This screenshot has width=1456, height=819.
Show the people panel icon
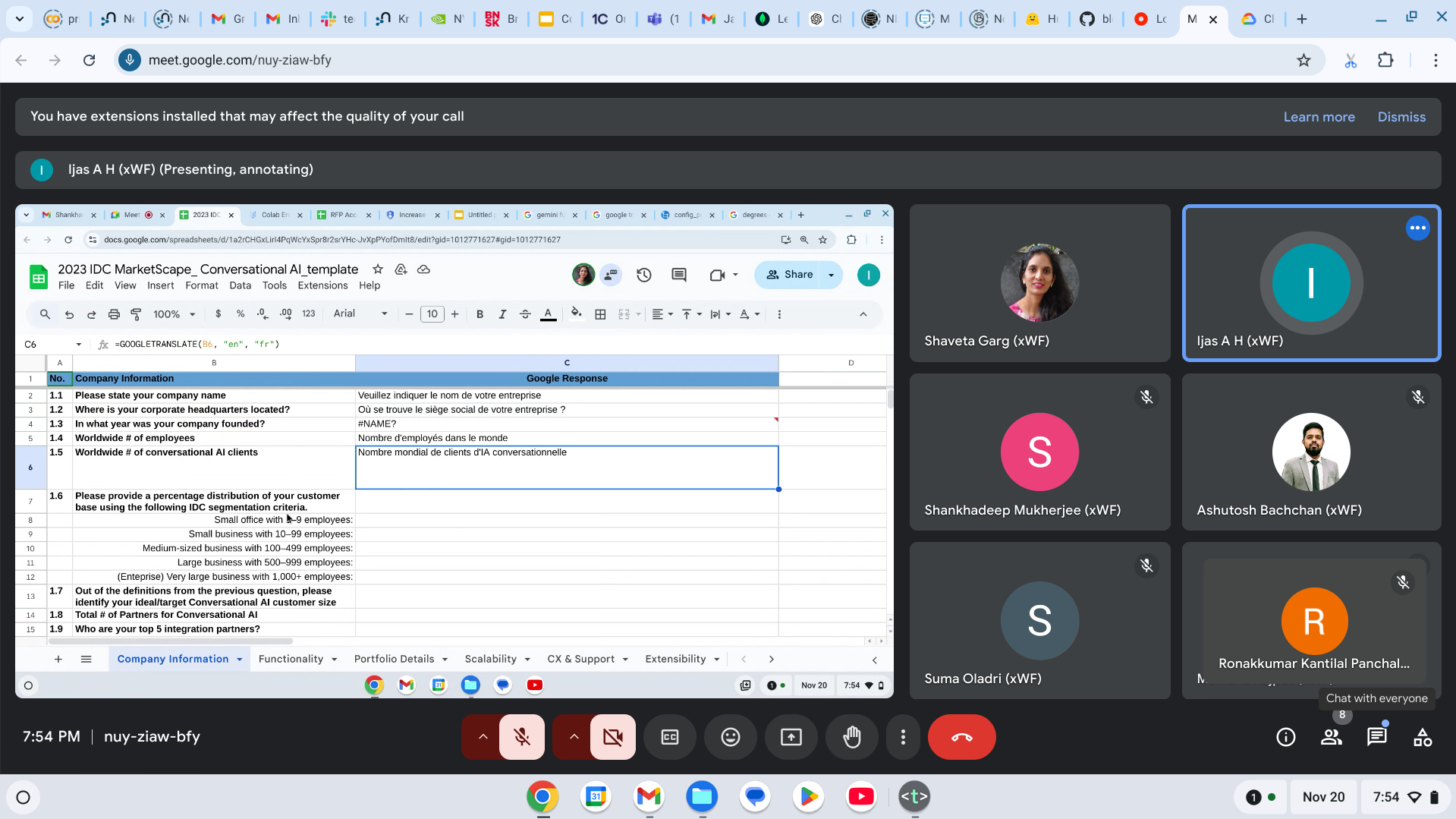pyautogui.click(x=1332, y=737)
